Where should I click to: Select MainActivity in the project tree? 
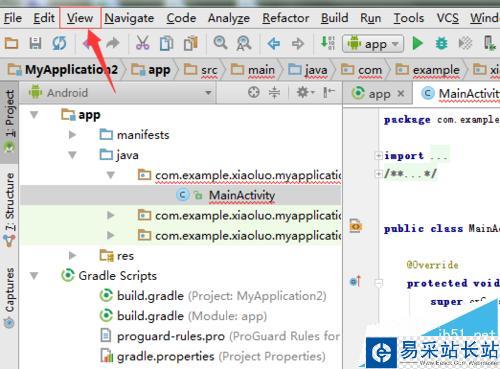[242, 195]
